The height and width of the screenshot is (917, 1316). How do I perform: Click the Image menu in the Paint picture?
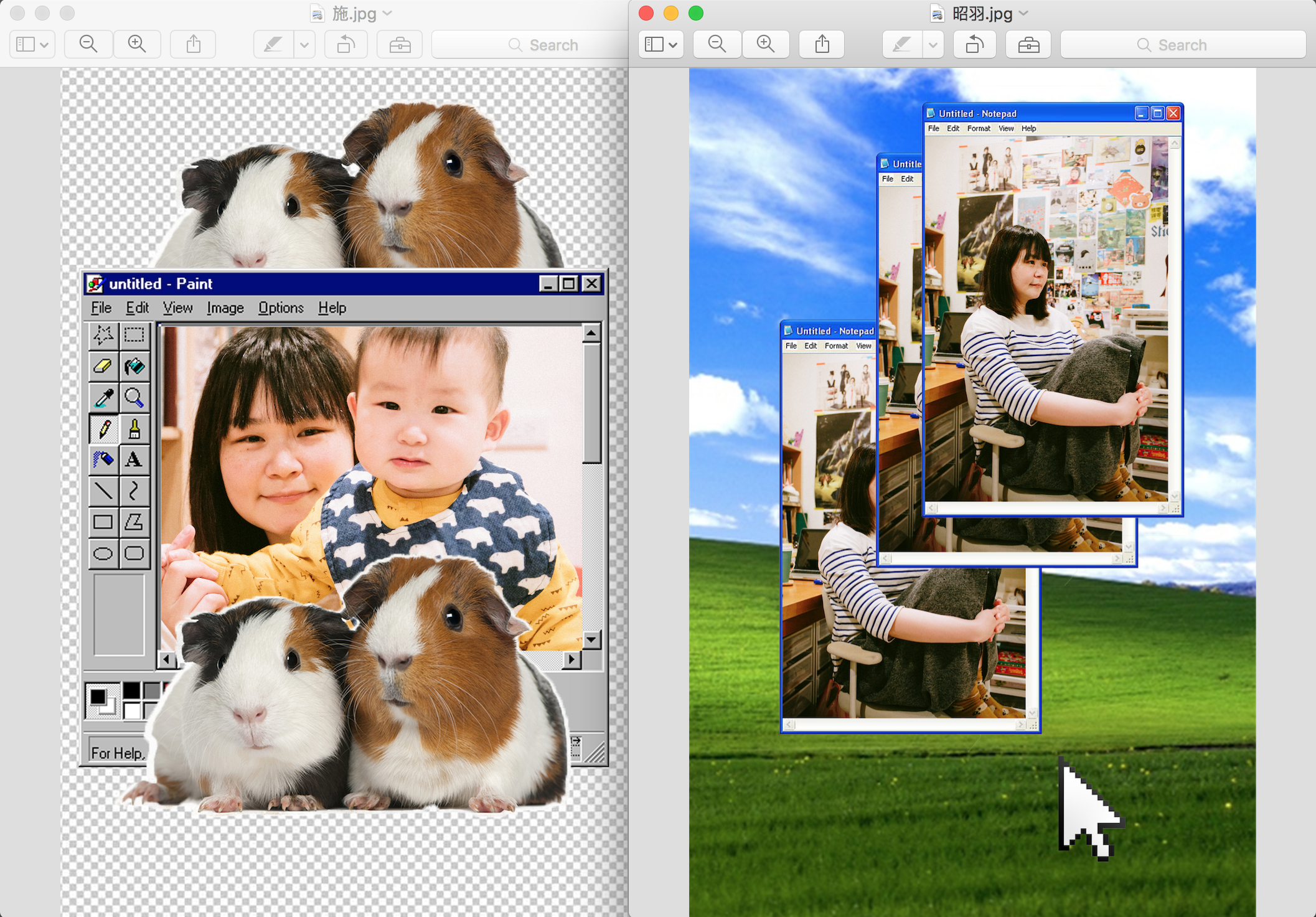(x=225, y=308)
